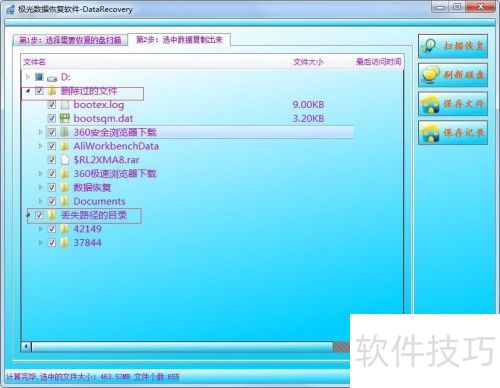
Task: Click the $RL2XMA8.rar file icon
Action: coord(65,160)
